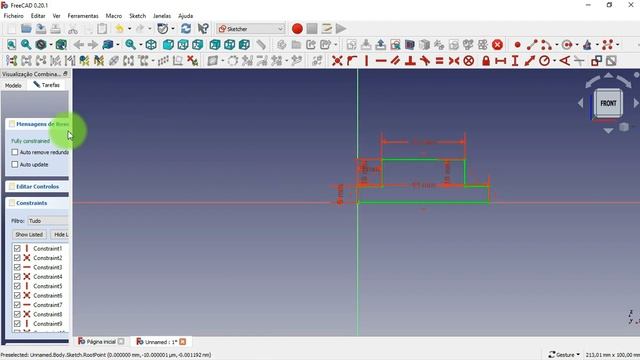This screenshot has width=640, height=360.
Task: Uncheck the Constraint3 checkbox
Action: pyautogui.click(x=17, y=267)
